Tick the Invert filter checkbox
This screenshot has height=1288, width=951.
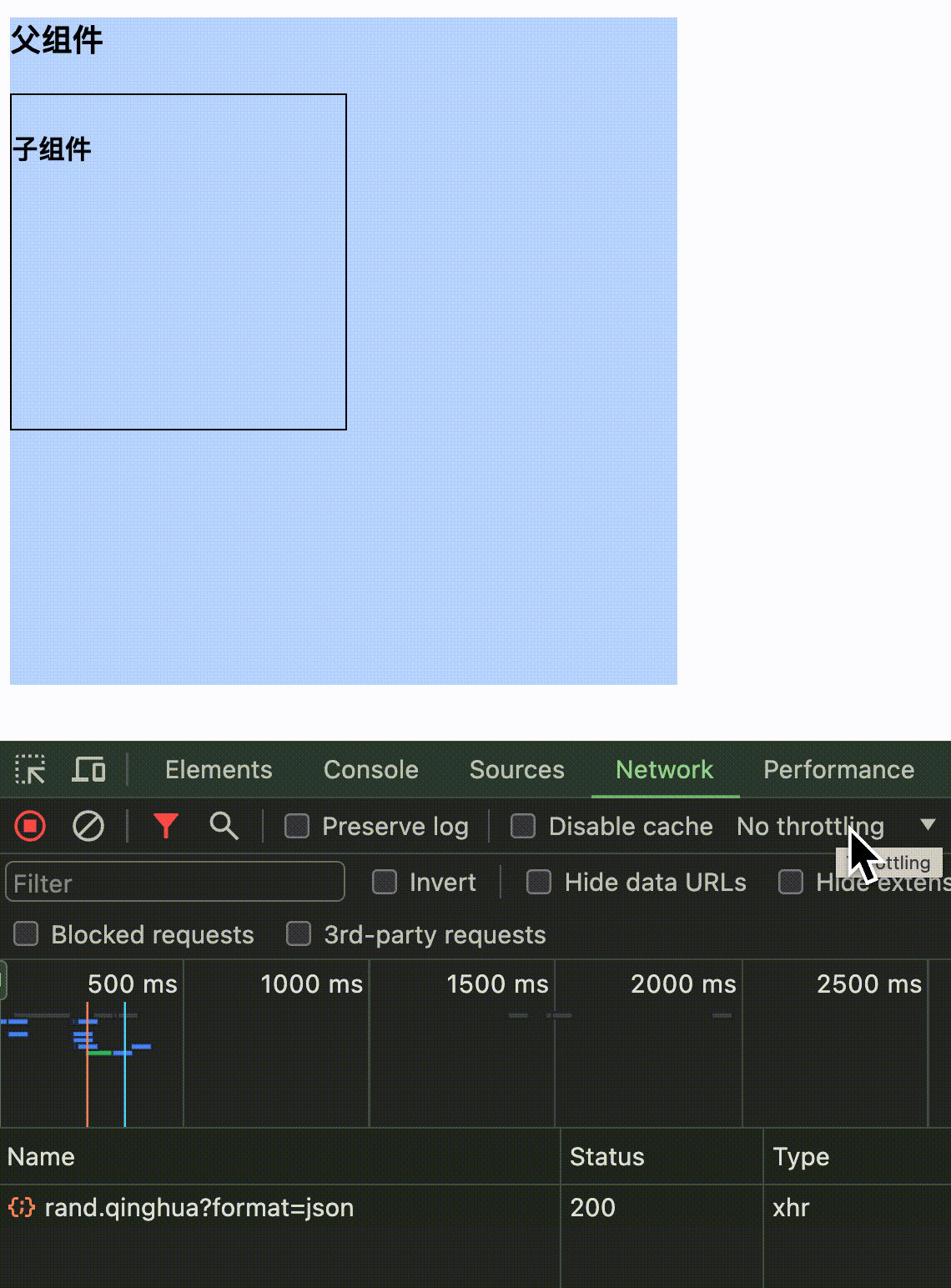point(385,882)
